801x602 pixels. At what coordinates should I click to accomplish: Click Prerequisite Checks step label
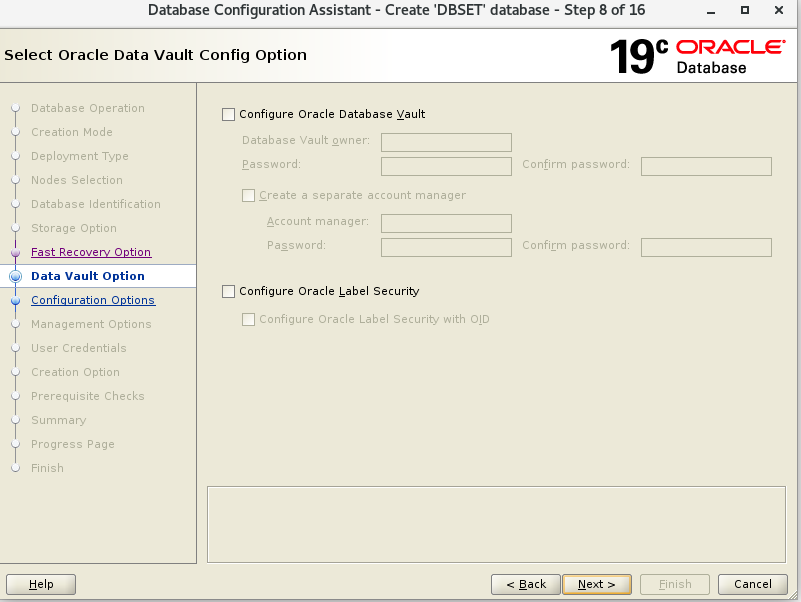87,397
